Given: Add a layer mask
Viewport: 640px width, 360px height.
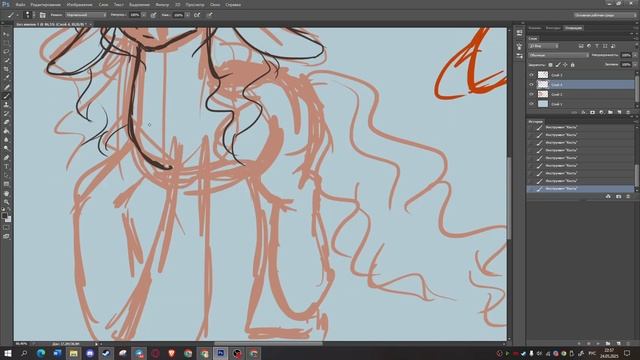Looking at the screenshot, I should coord(592,112).
